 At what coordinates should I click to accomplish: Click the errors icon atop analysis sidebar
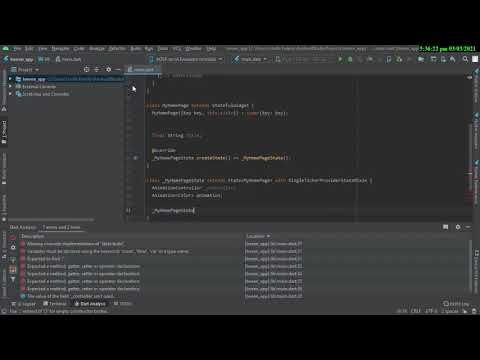[x=13, y=237]
